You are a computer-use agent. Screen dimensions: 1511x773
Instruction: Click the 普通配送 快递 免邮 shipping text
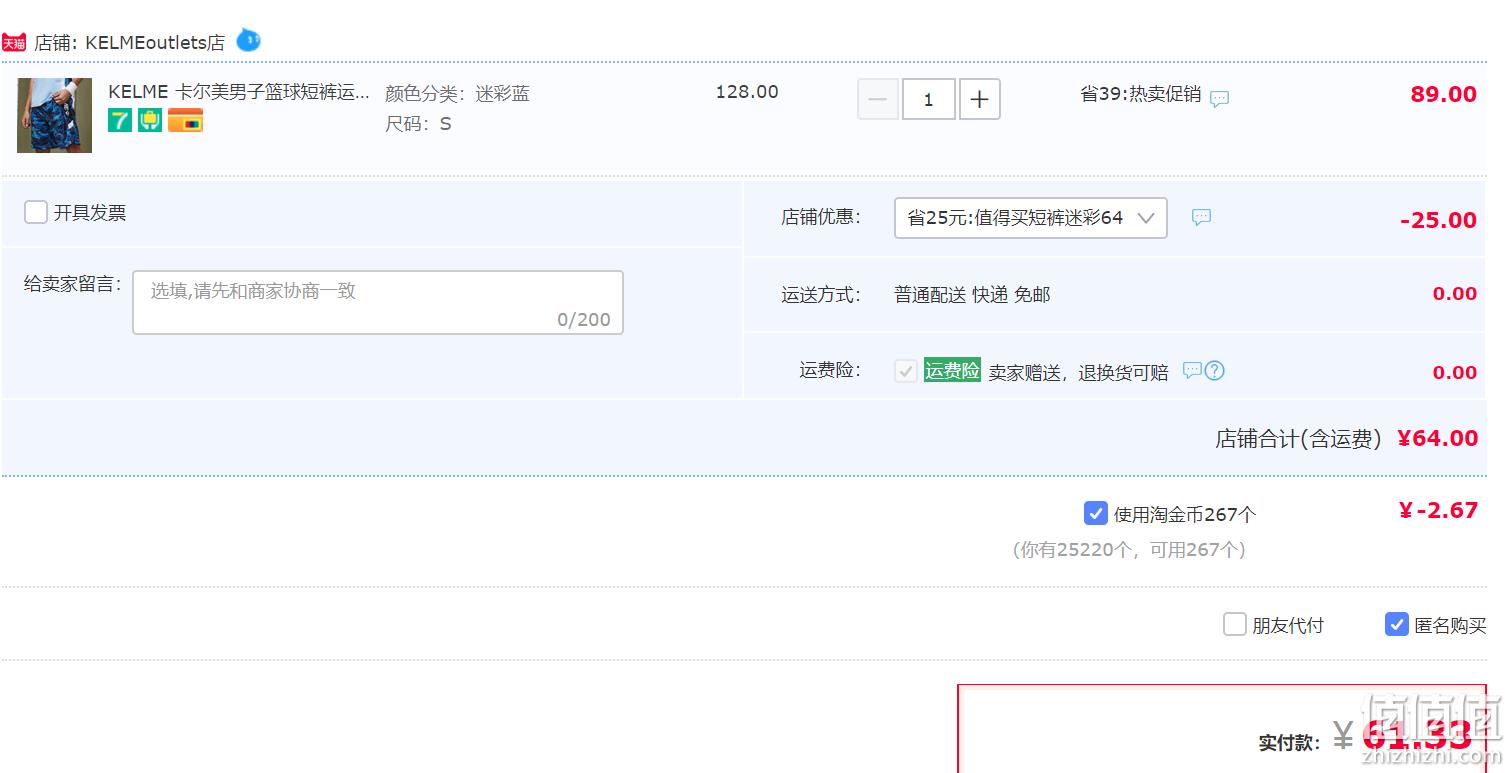click(972, 295)
